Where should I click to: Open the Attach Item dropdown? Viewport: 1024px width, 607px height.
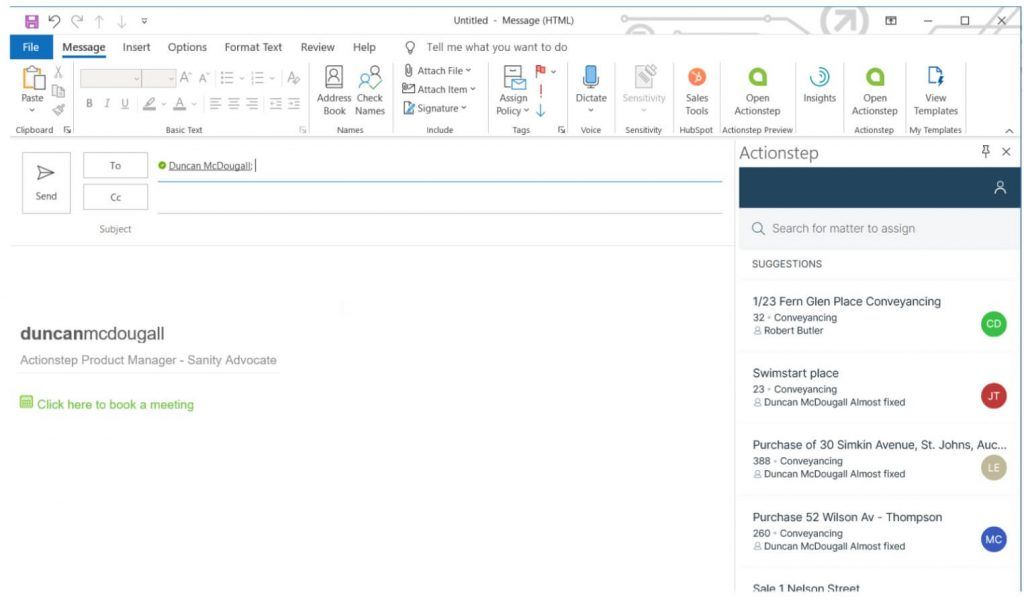[439, 89]
